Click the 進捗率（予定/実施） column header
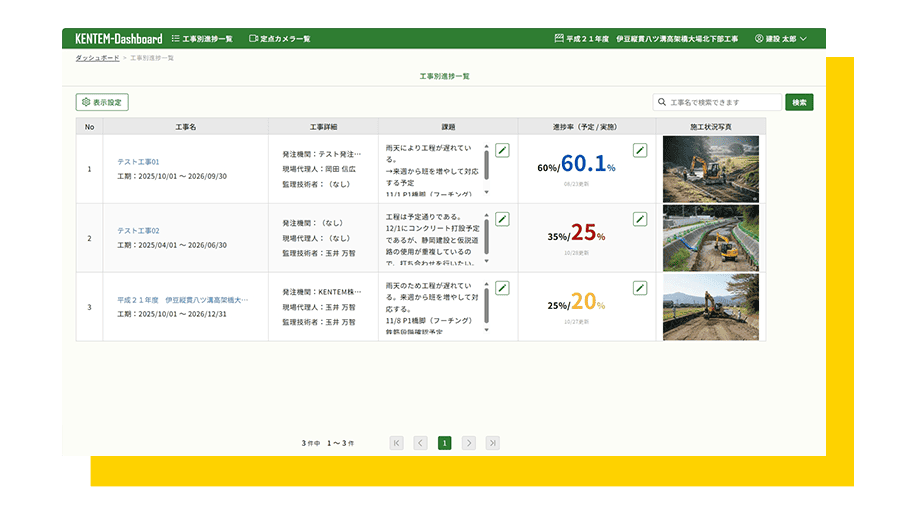Screen dimensions: 916x515 pyautogui.click(x=586, y=127)
